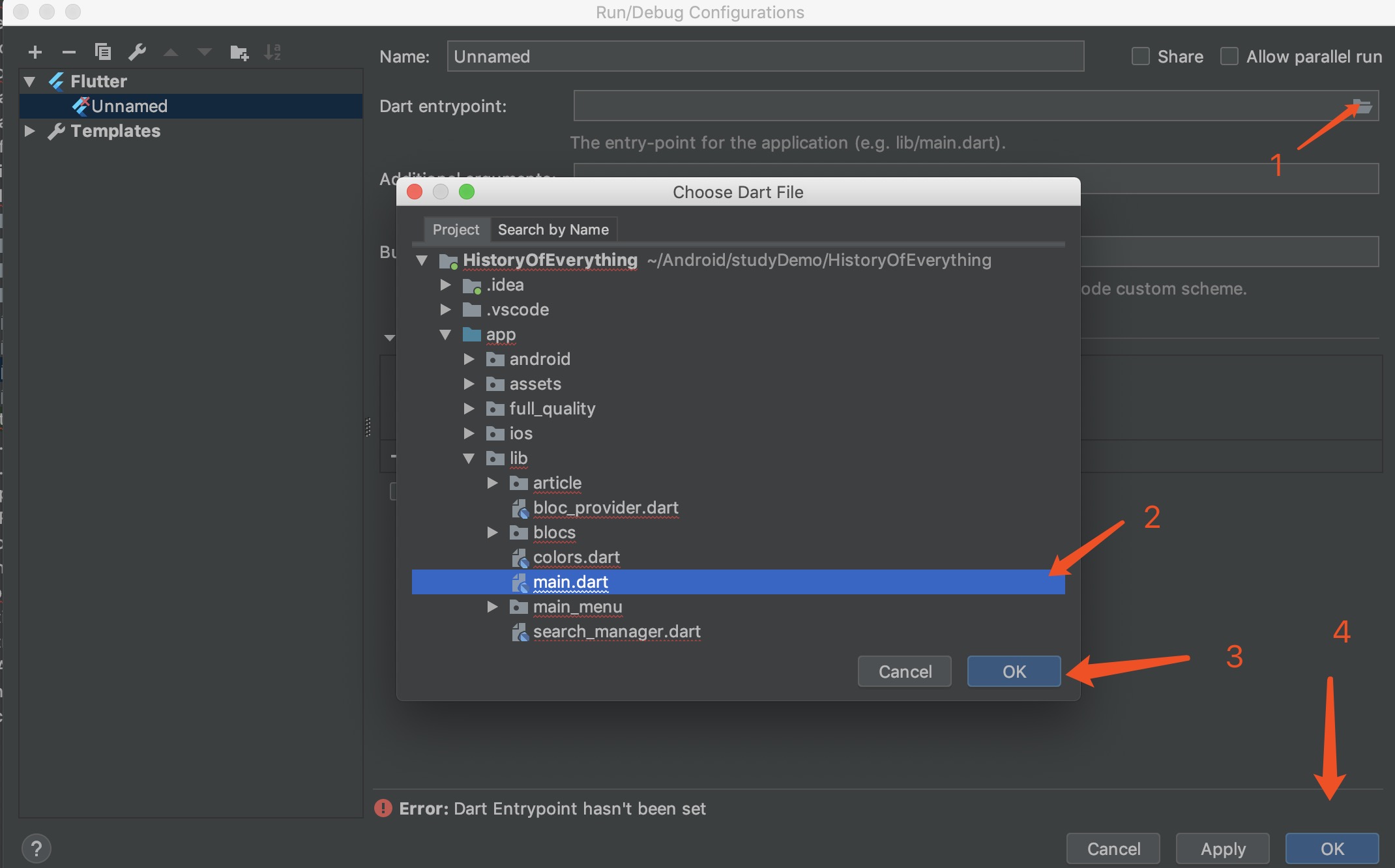Expand the main_menu folder in lib

[x=492, y=606]
